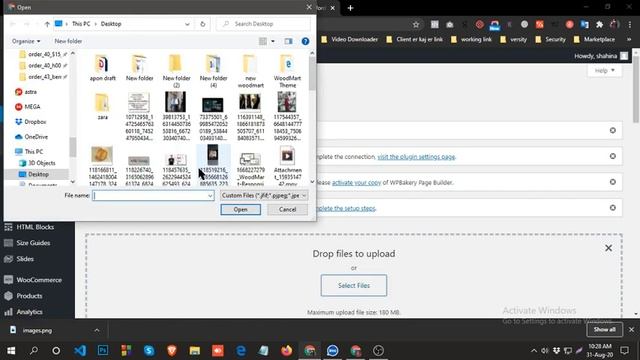Expand the WordPress Help dropdown

pos(604,71)
